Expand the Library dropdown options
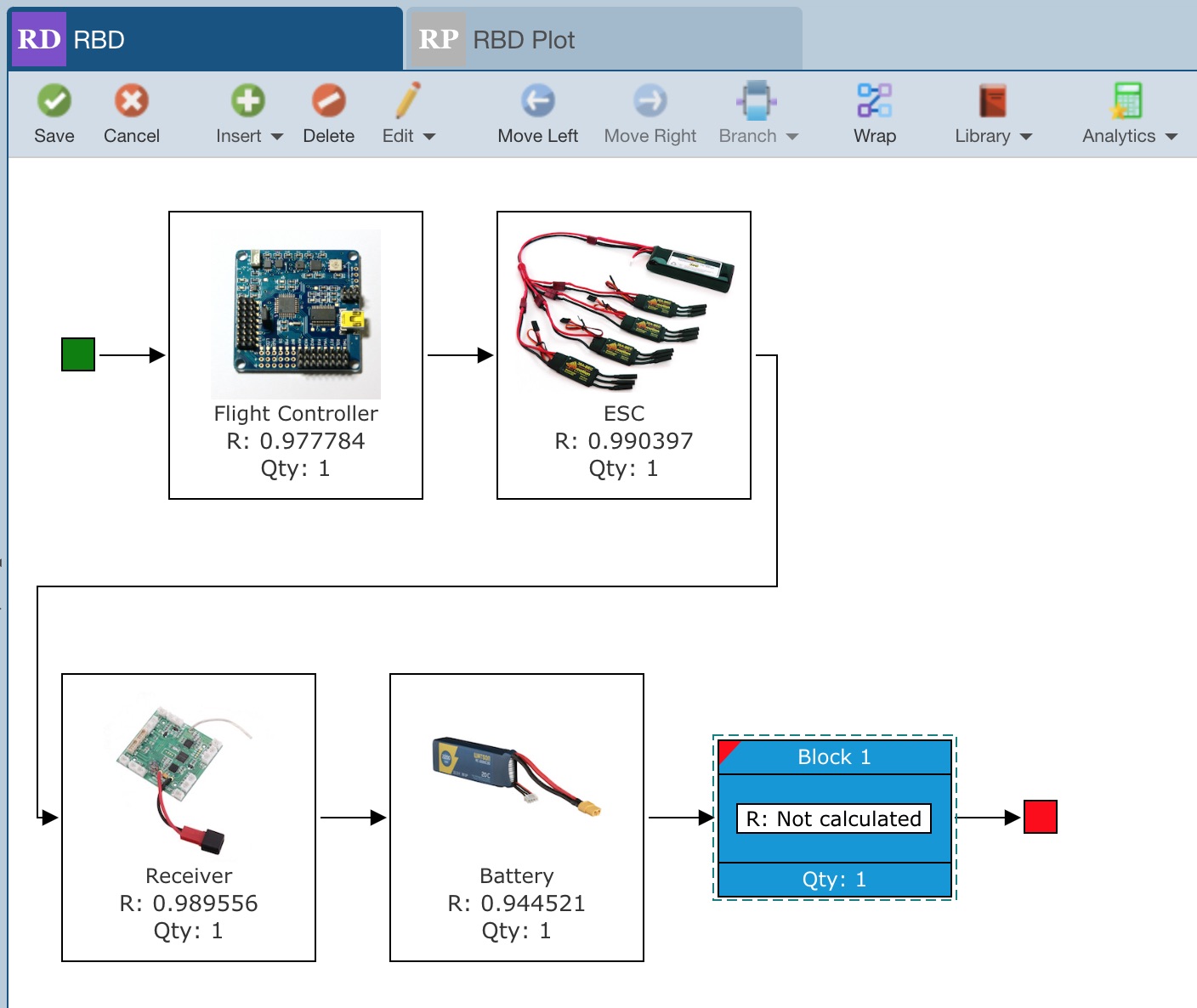The image size is (1197, 1008). coord(1026,136)
